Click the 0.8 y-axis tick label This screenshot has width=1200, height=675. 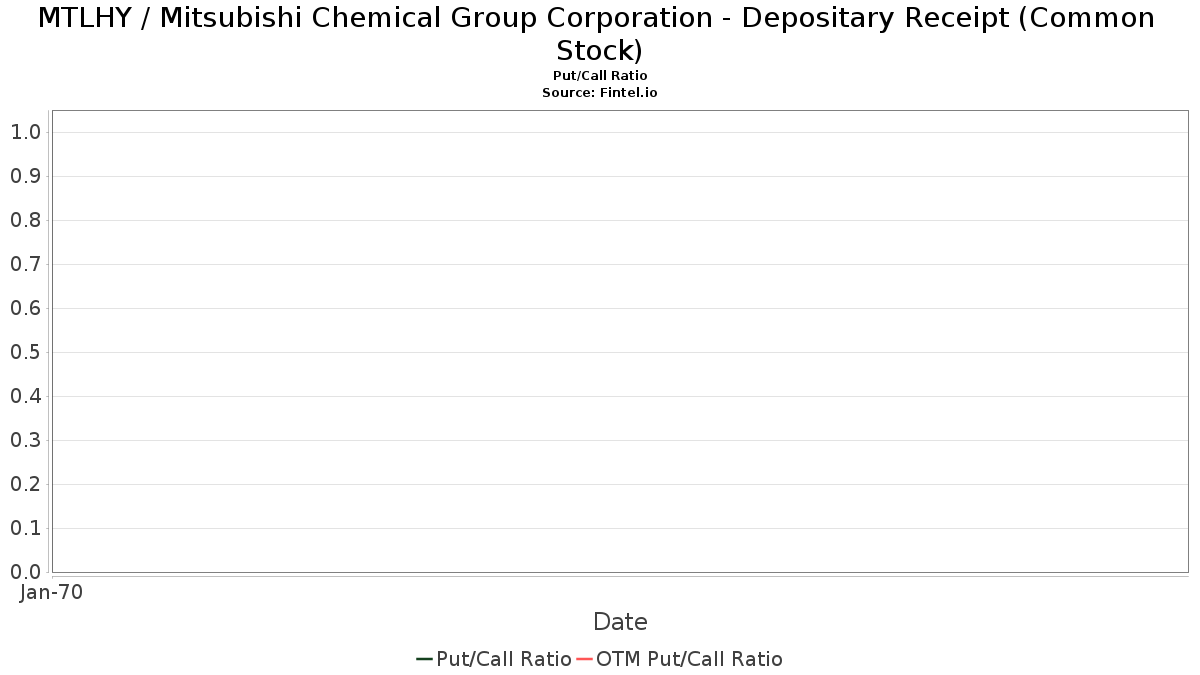coord(25,220)
